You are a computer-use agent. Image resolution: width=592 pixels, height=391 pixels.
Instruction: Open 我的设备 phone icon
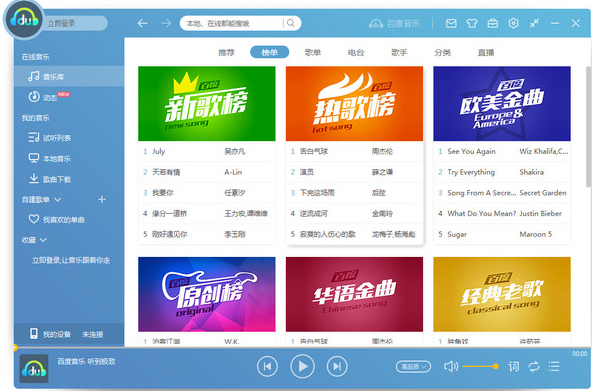34,334
